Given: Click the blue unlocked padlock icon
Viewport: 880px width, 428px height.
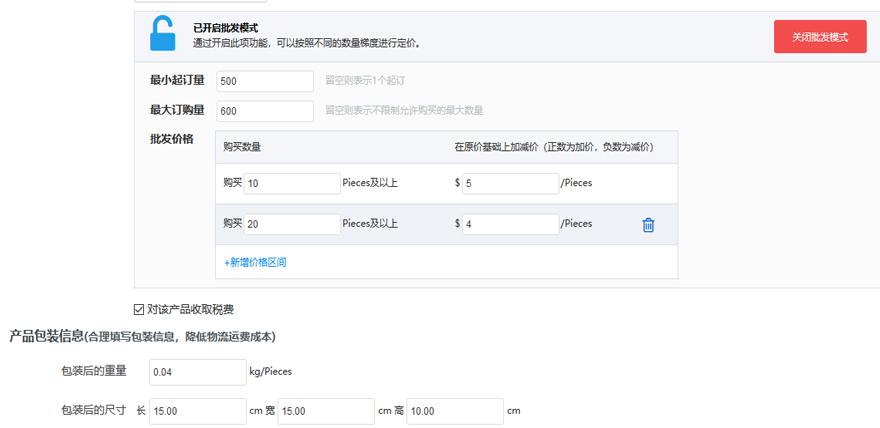Looking at the screenshot, I should pyautogui.click(x=162, y=34).
